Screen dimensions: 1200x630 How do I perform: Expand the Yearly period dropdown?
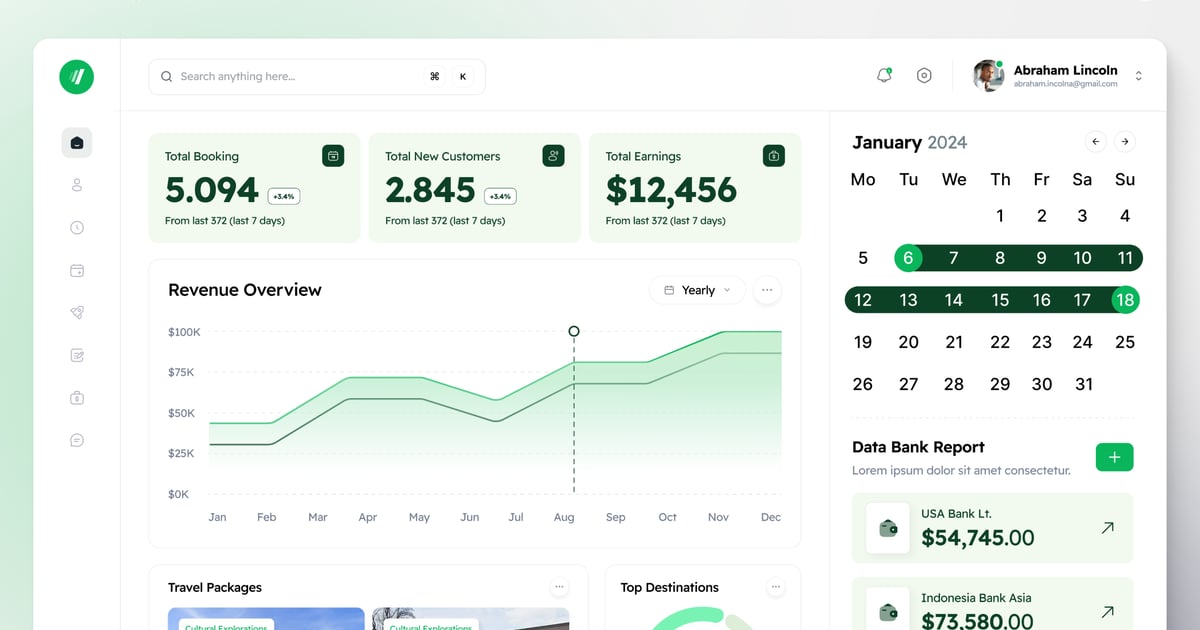tap(698, 290)
